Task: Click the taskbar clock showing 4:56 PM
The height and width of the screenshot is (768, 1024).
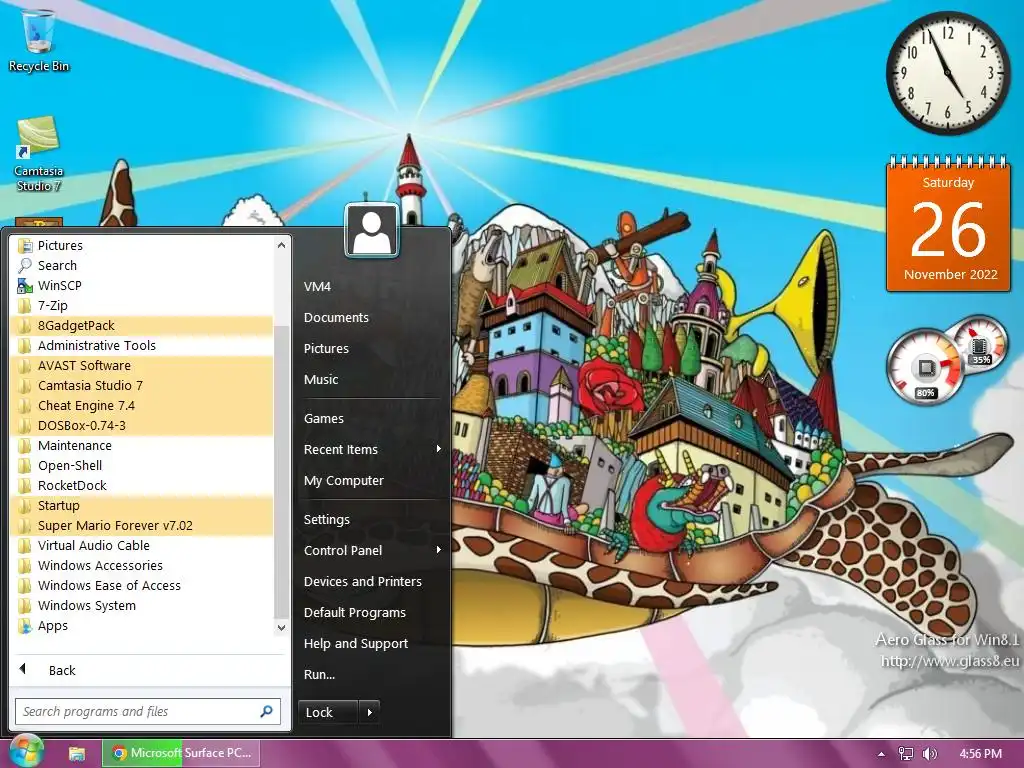Action: click(x=980, y=754)
